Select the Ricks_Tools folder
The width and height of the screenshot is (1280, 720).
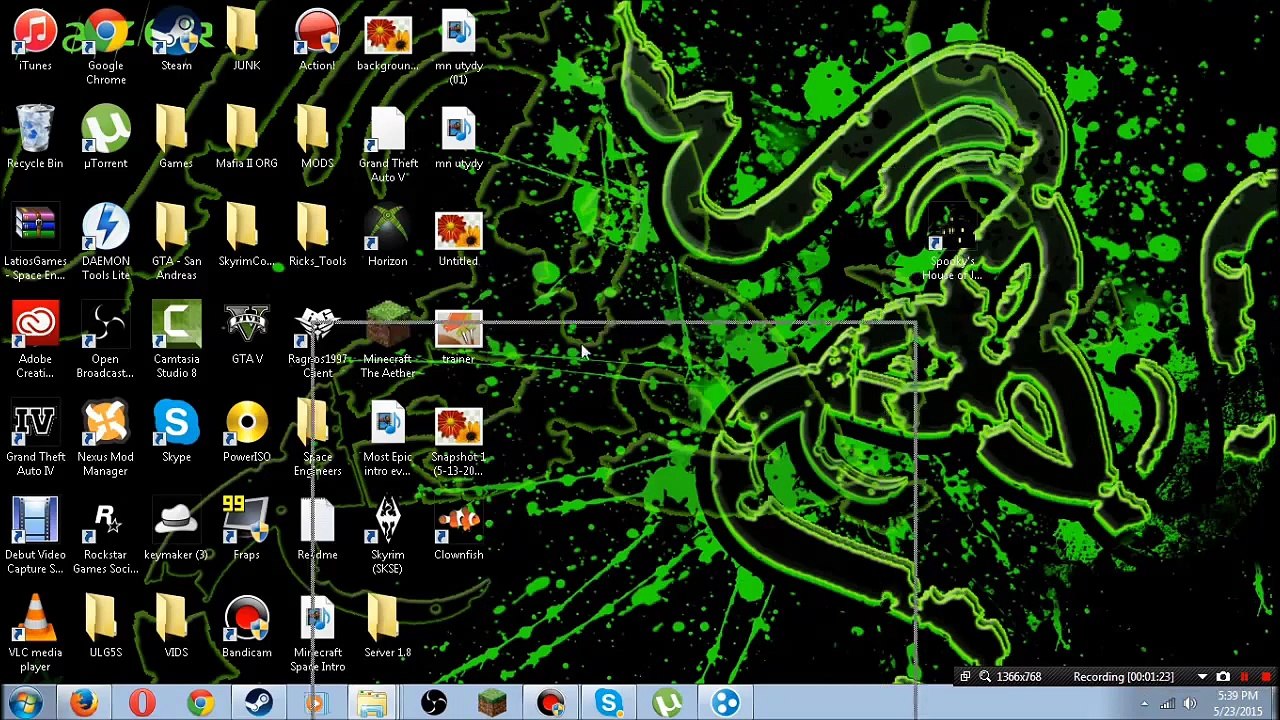pos(317,236)
